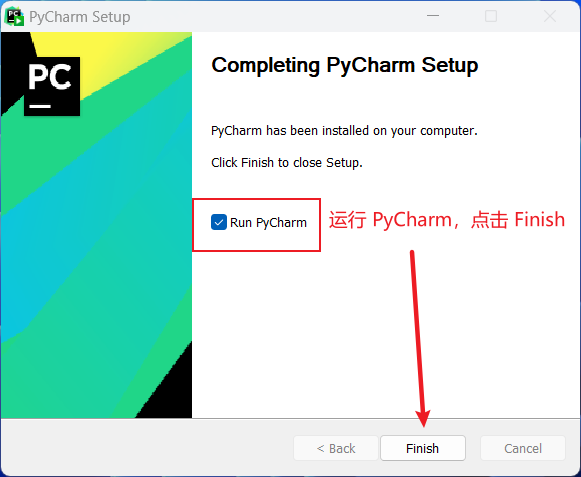Close the setup window with the X icon
Screen dimensions: 581x477
(550, 16)
